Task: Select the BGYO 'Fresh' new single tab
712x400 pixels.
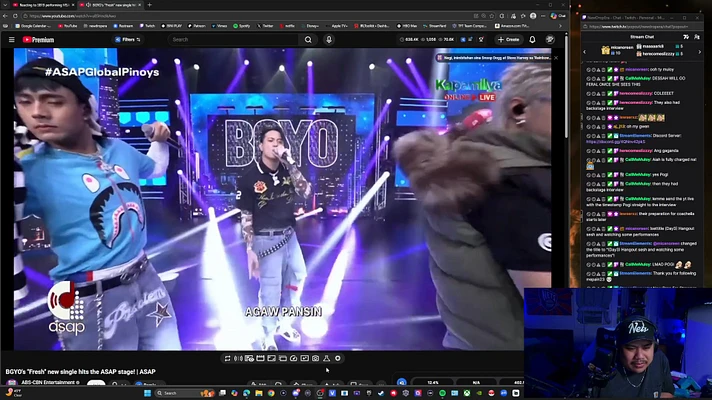Action: coord(110,5)
